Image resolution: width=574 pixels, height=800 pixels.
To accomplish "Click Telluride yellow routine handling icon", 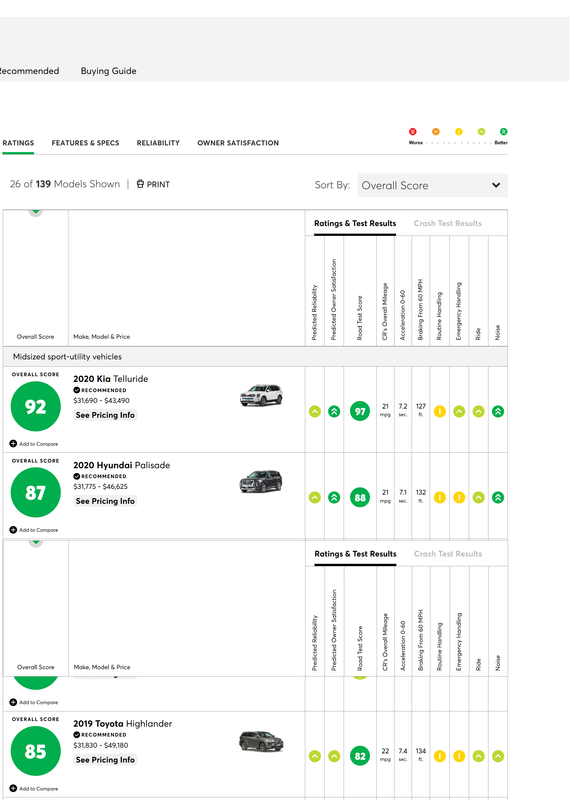I will pyautogui.click(x=440, y=411).
